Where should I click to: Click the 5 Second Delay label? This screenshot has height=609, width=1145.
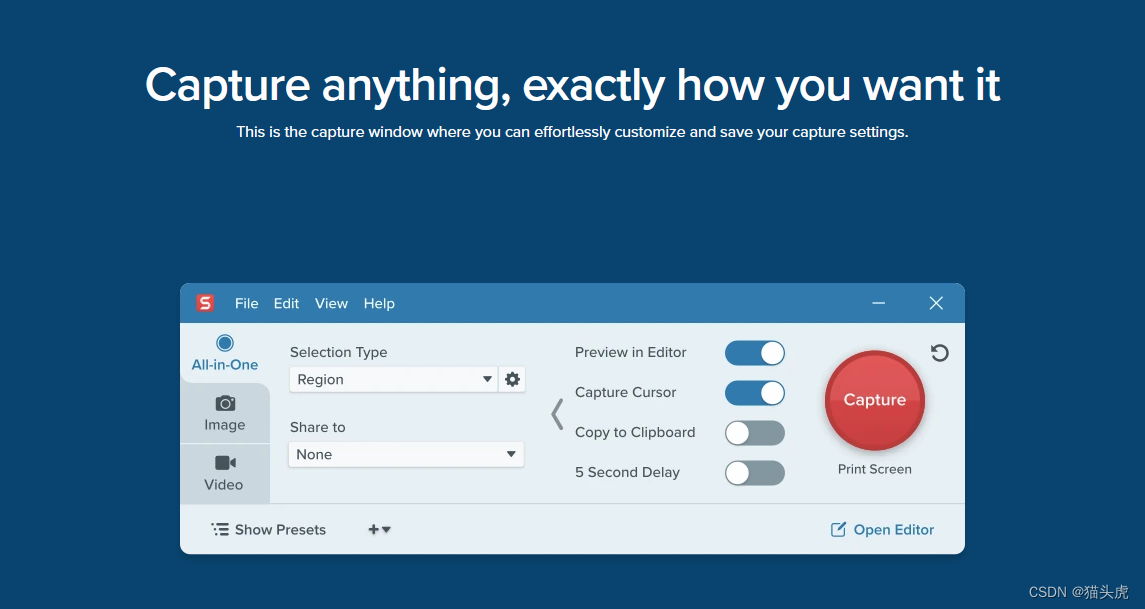click(x=627, y=472)
